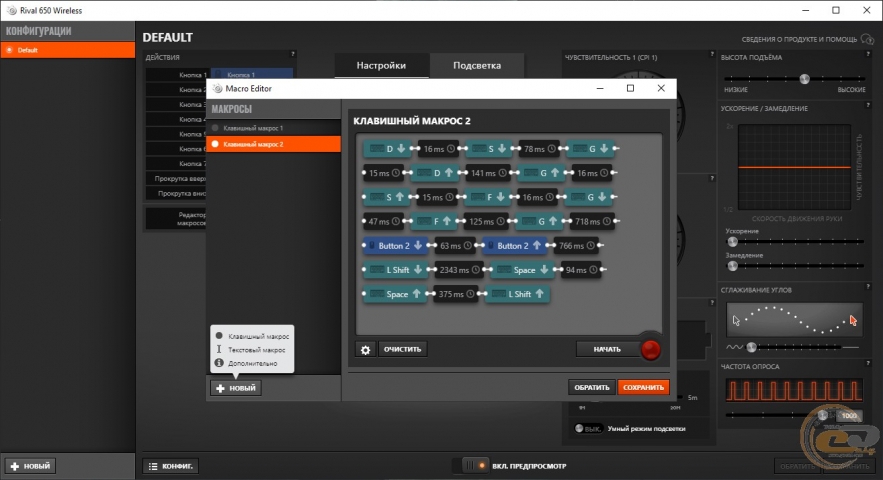Open the КОНФИГ. button

[171, 466]
